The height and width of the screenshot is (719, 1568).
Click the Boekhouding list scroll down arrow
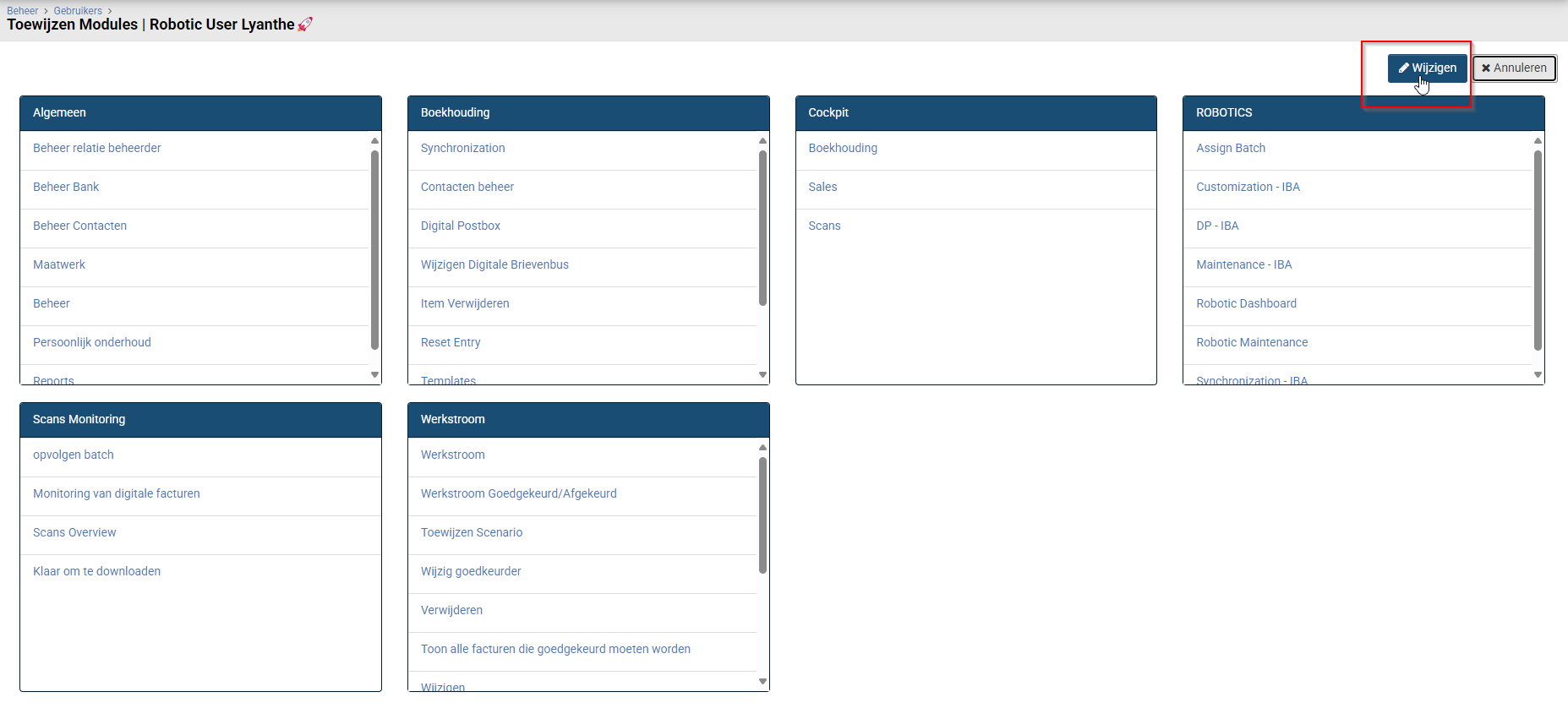[x=762, y=374]
